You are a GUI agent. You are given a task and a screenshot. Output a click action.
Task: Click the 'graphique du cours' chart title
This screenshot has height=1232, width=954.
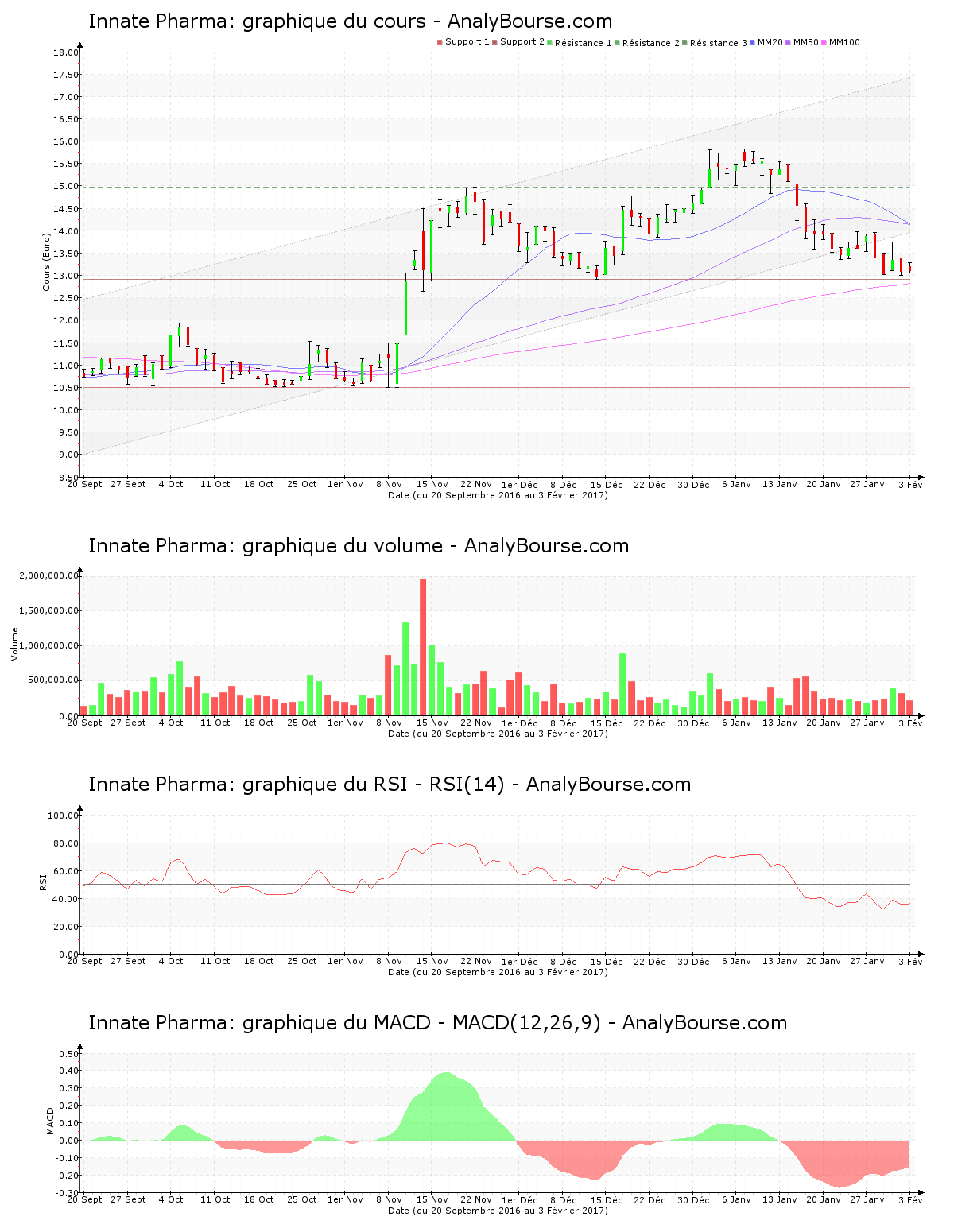[351, 21]
